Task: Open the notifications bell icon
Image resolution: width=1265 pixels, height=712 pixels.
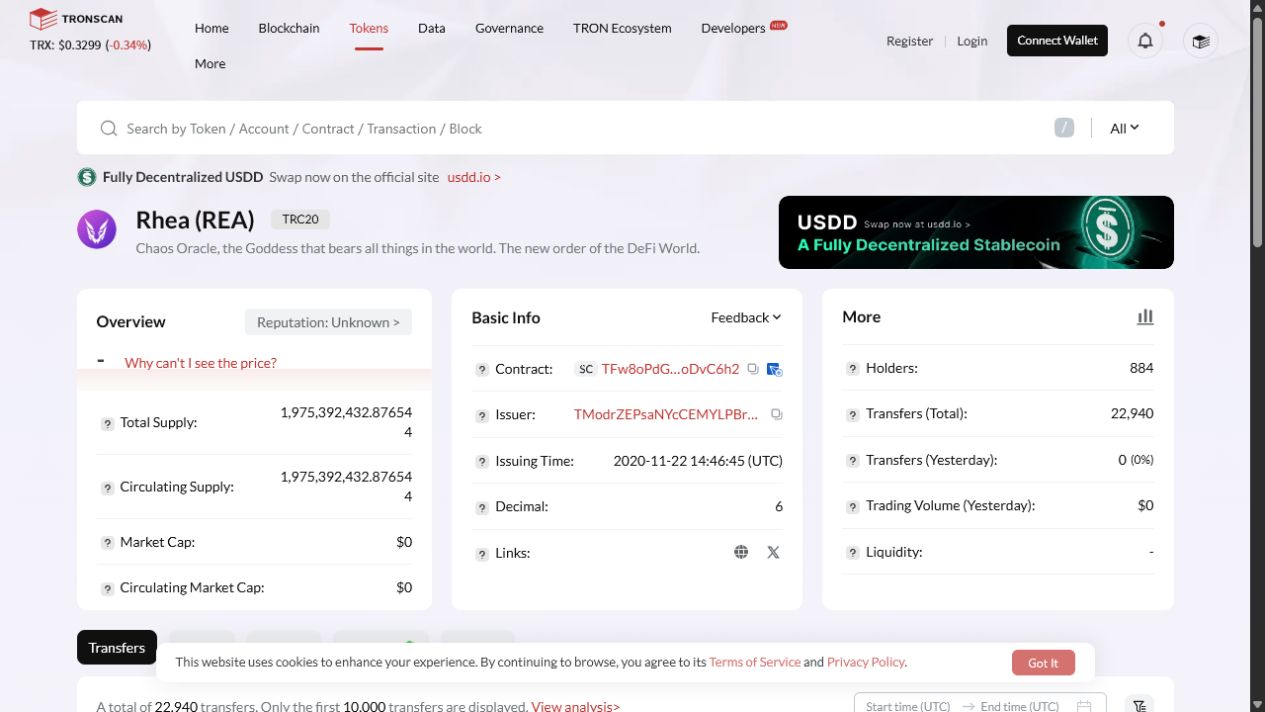Action: [1146, 41]
